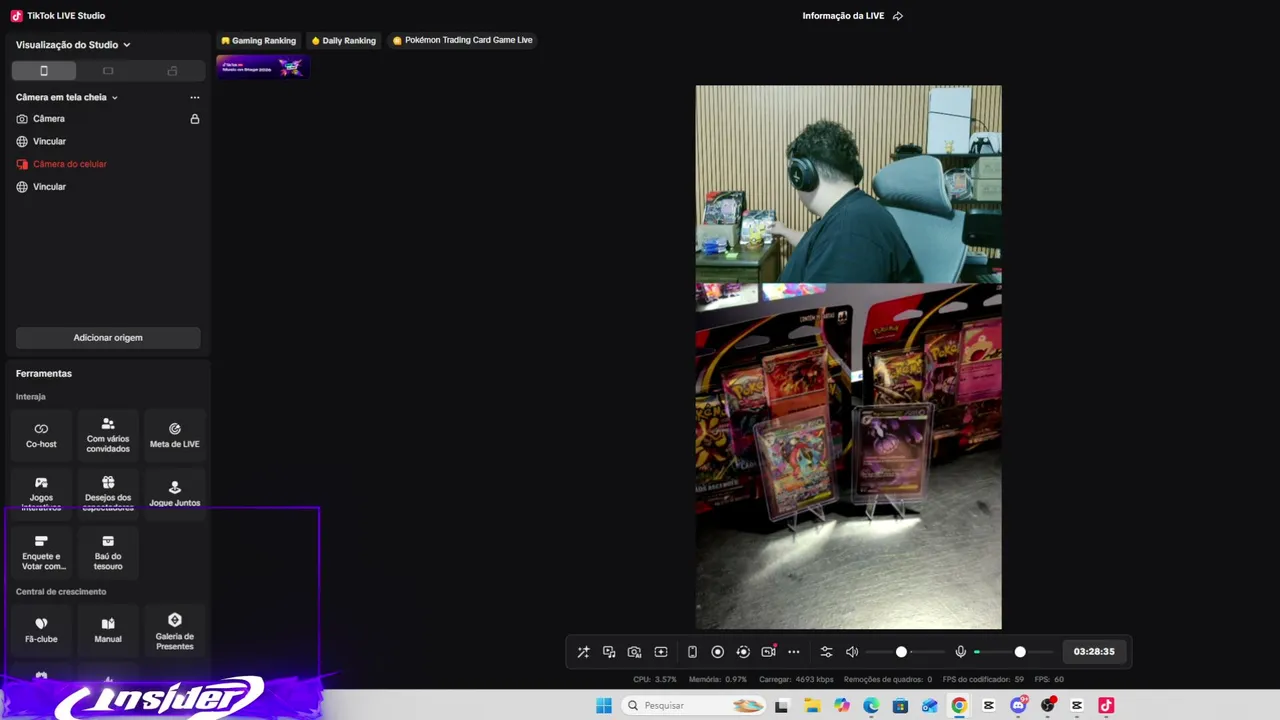
Task: Select the Vincular source under Câmera do celular
Action: 108,187
